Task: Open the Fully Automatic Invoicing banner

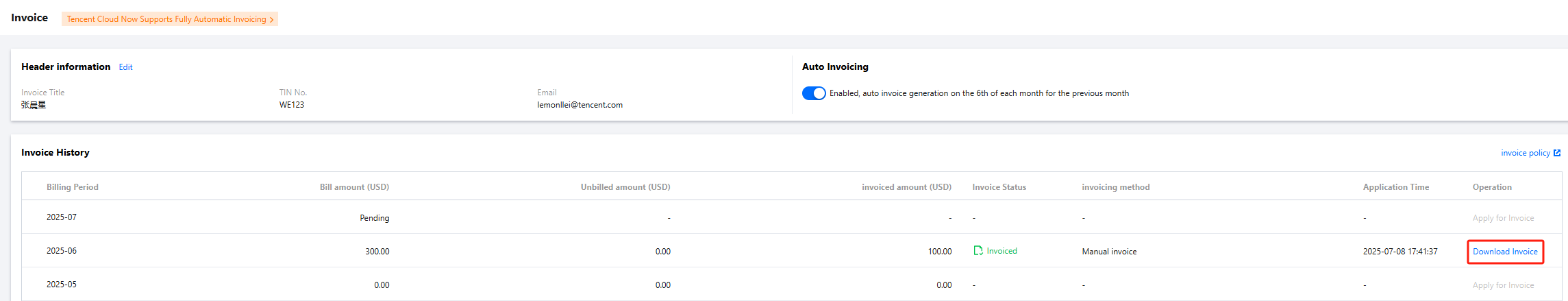Action: 166,19
